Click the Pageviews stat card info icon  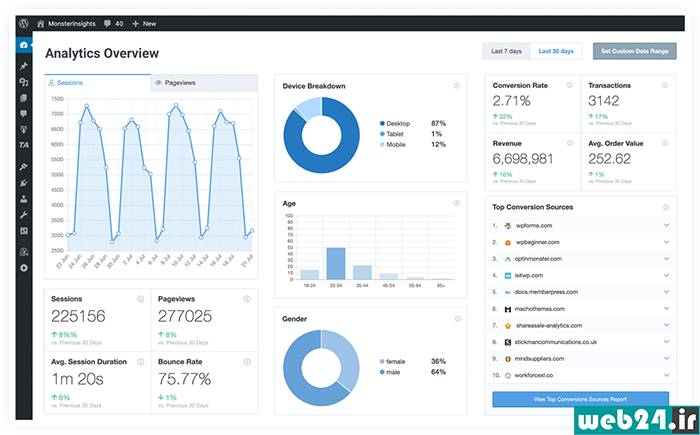(247, 299)
